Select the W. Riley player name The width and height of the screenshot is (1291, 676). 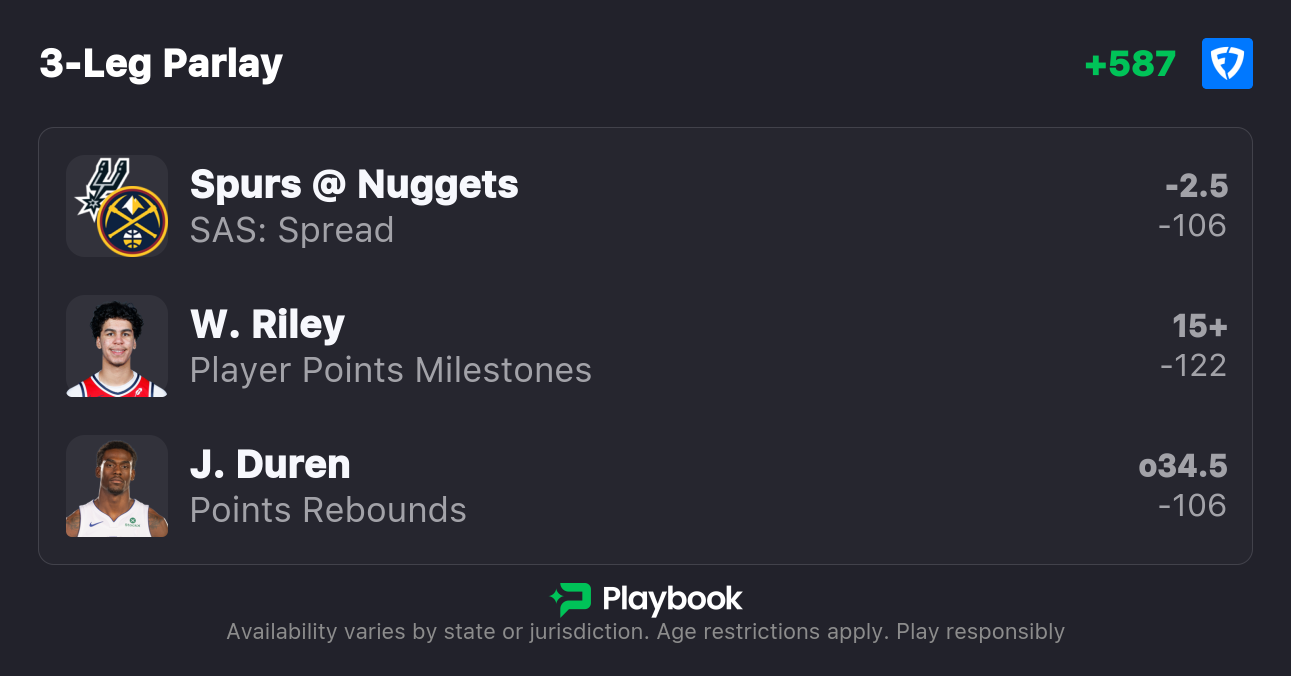[x=267, y=324]
